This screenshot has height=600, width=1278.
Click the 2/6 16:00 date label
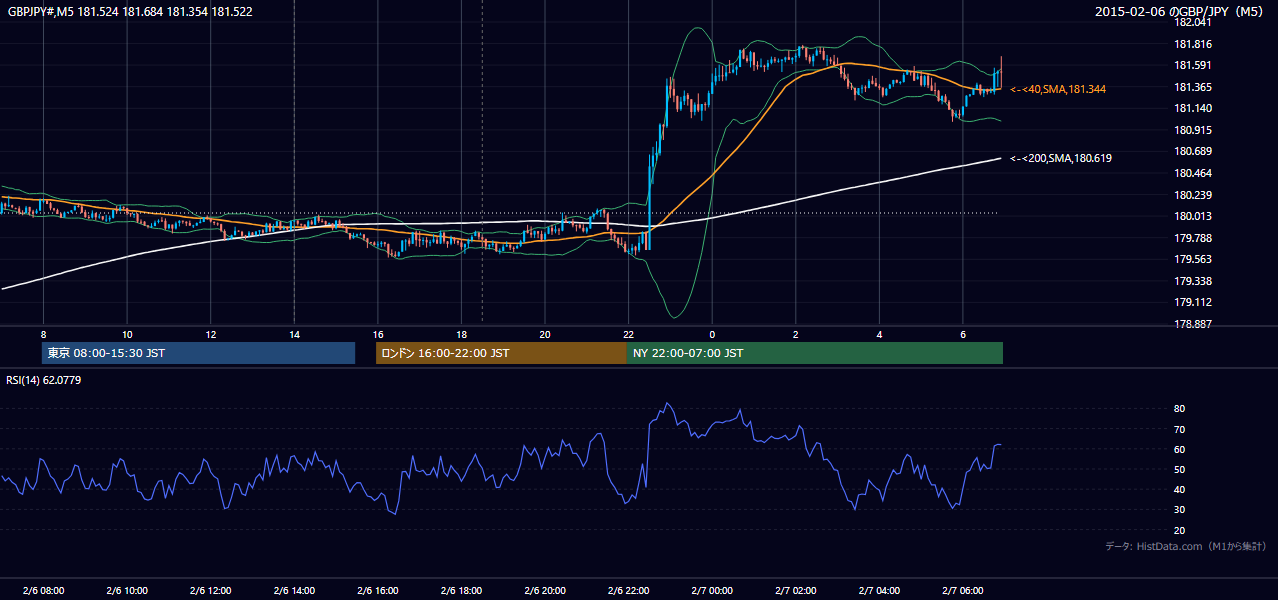377,591
